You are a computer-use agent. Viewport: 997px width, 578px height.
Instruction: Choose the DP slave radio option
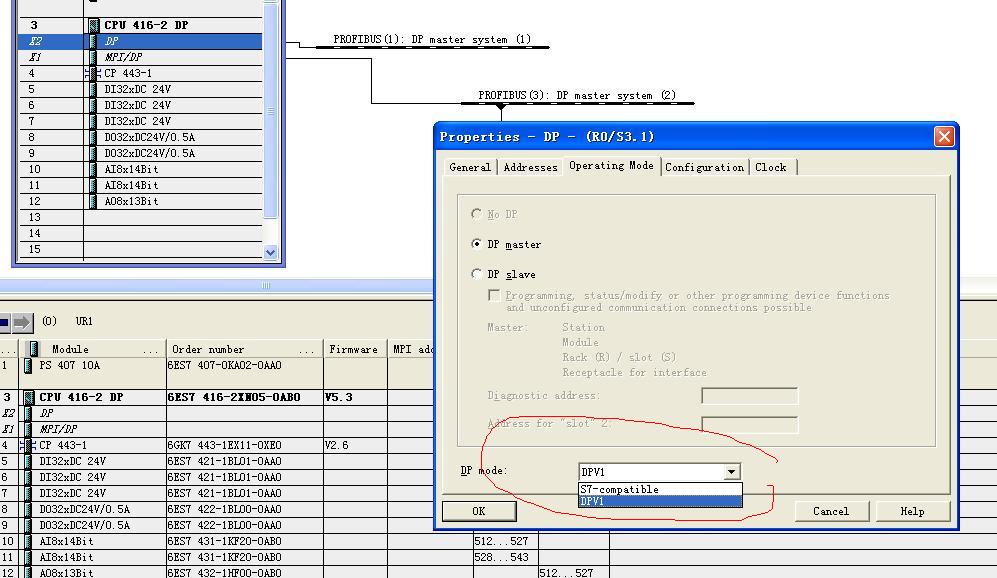coord(476,274)
